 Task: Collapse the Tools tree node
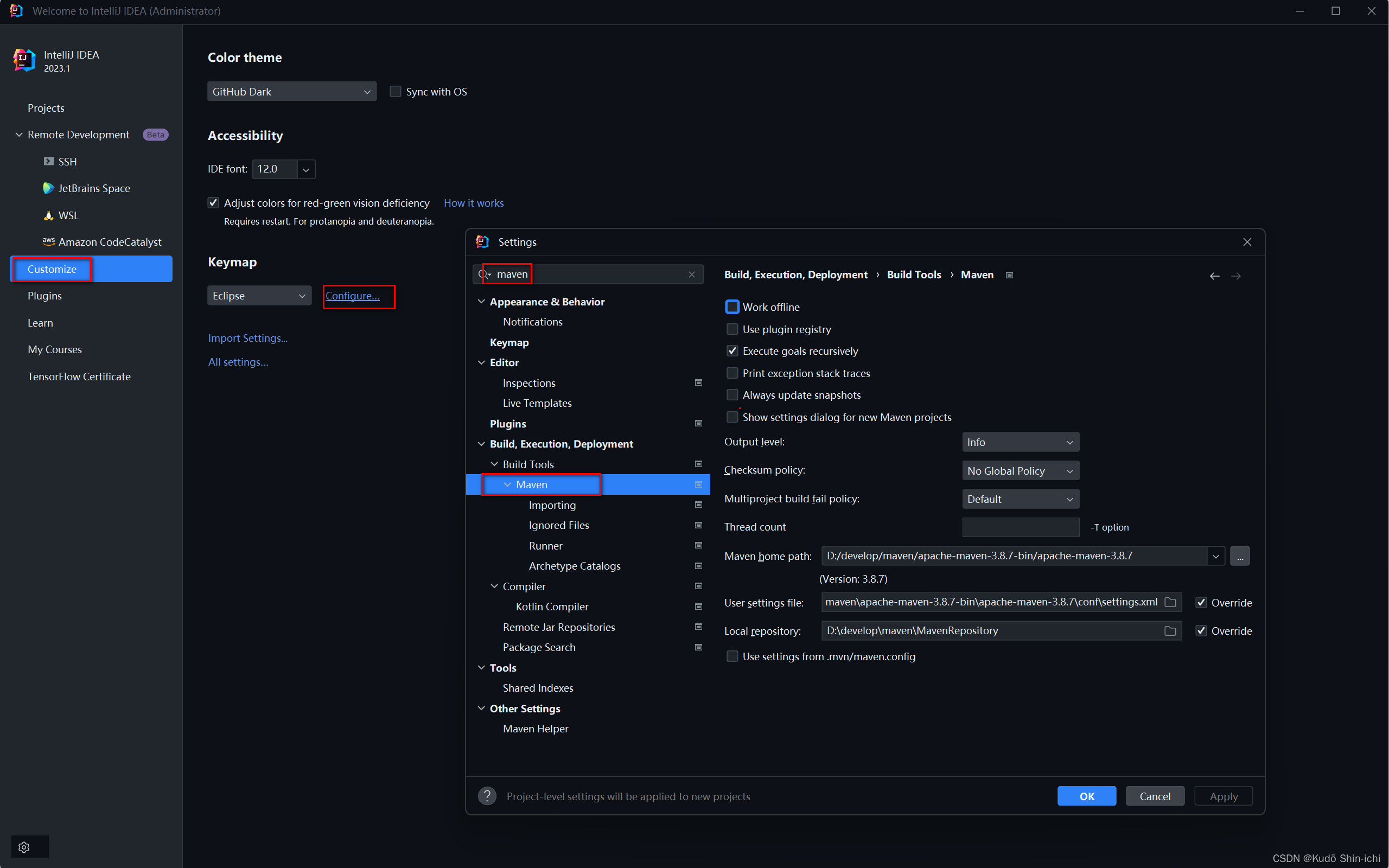482,668
